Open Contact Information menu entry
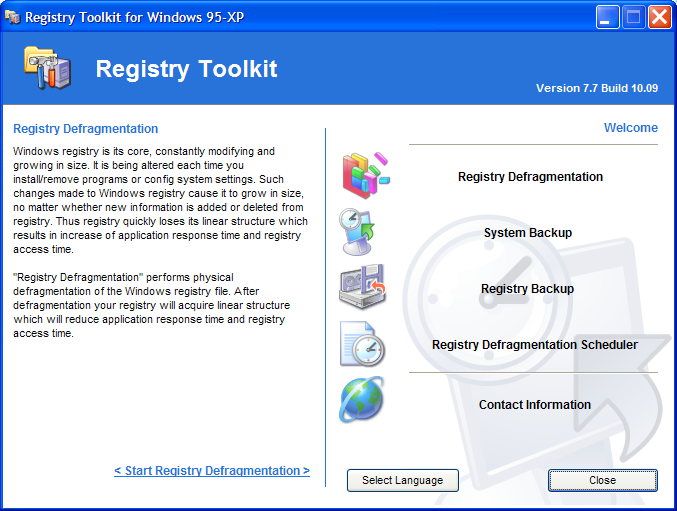The height and width of the screenshot is (511, 677). 535,405
